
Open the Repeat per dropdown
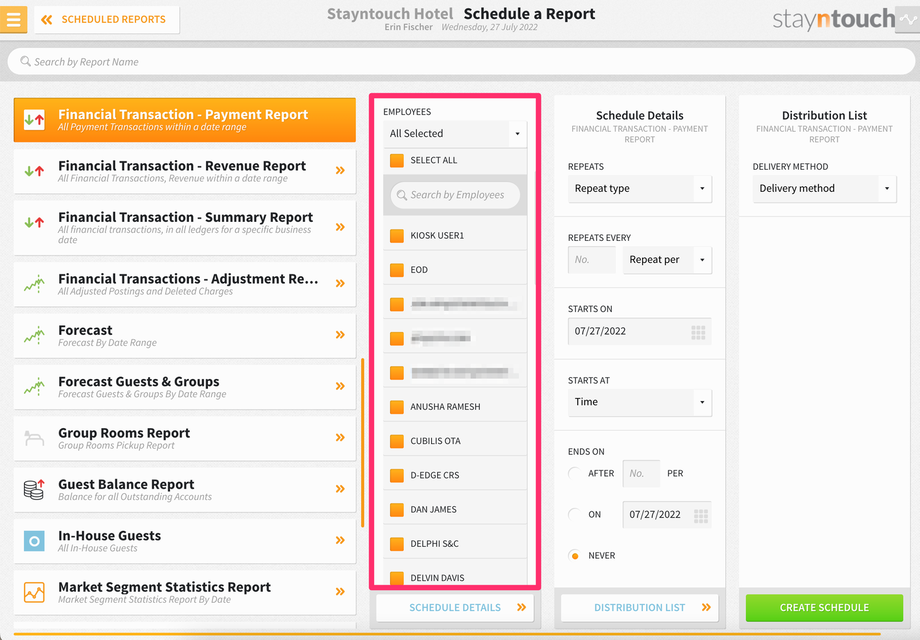coord(667,260)
